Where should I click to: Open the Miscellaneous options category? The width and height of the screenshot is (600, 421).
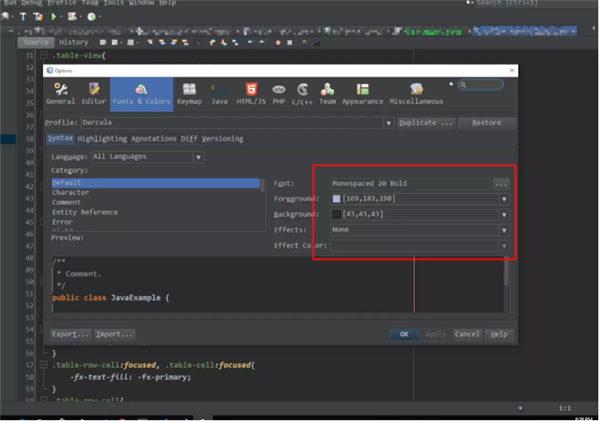click(415, 94)
